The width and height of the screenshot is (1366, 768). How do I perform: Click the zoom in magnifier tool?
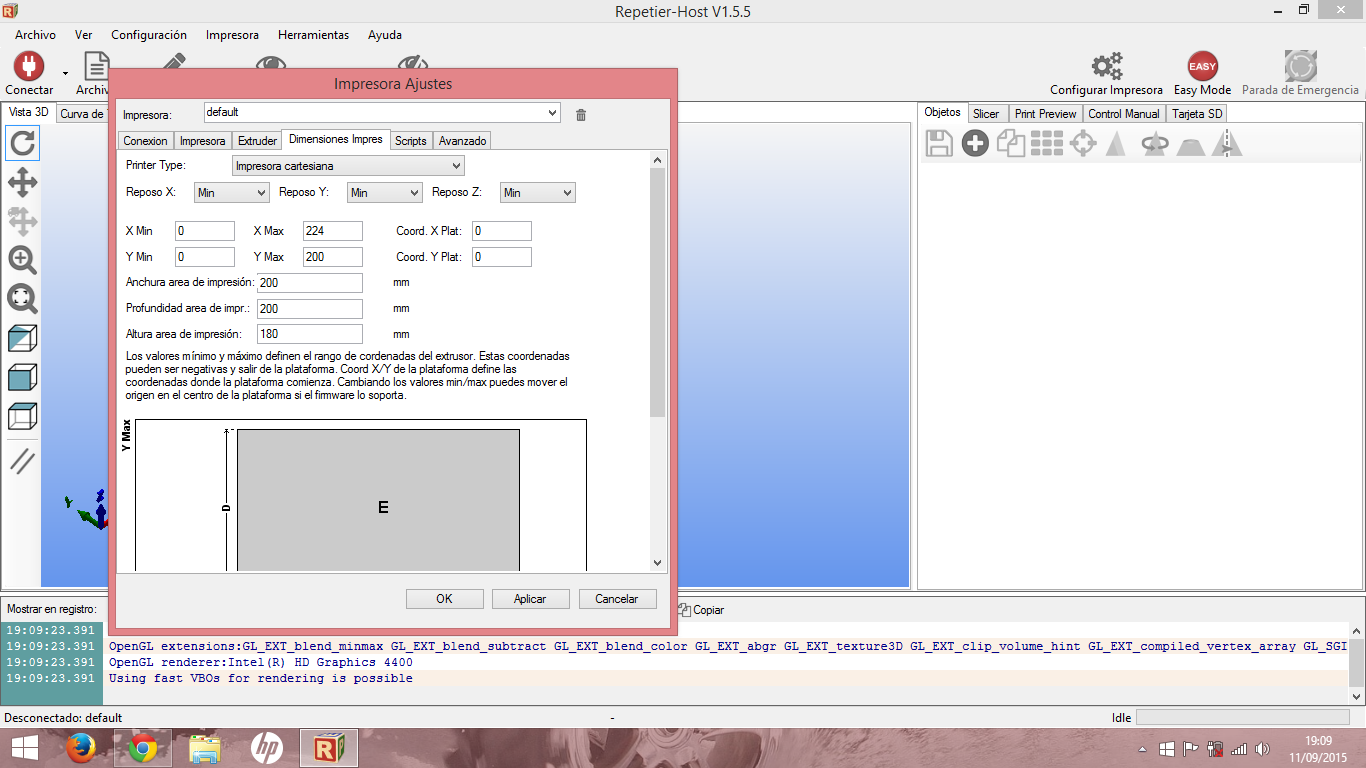pyautogui.click(x=22, y=261)
